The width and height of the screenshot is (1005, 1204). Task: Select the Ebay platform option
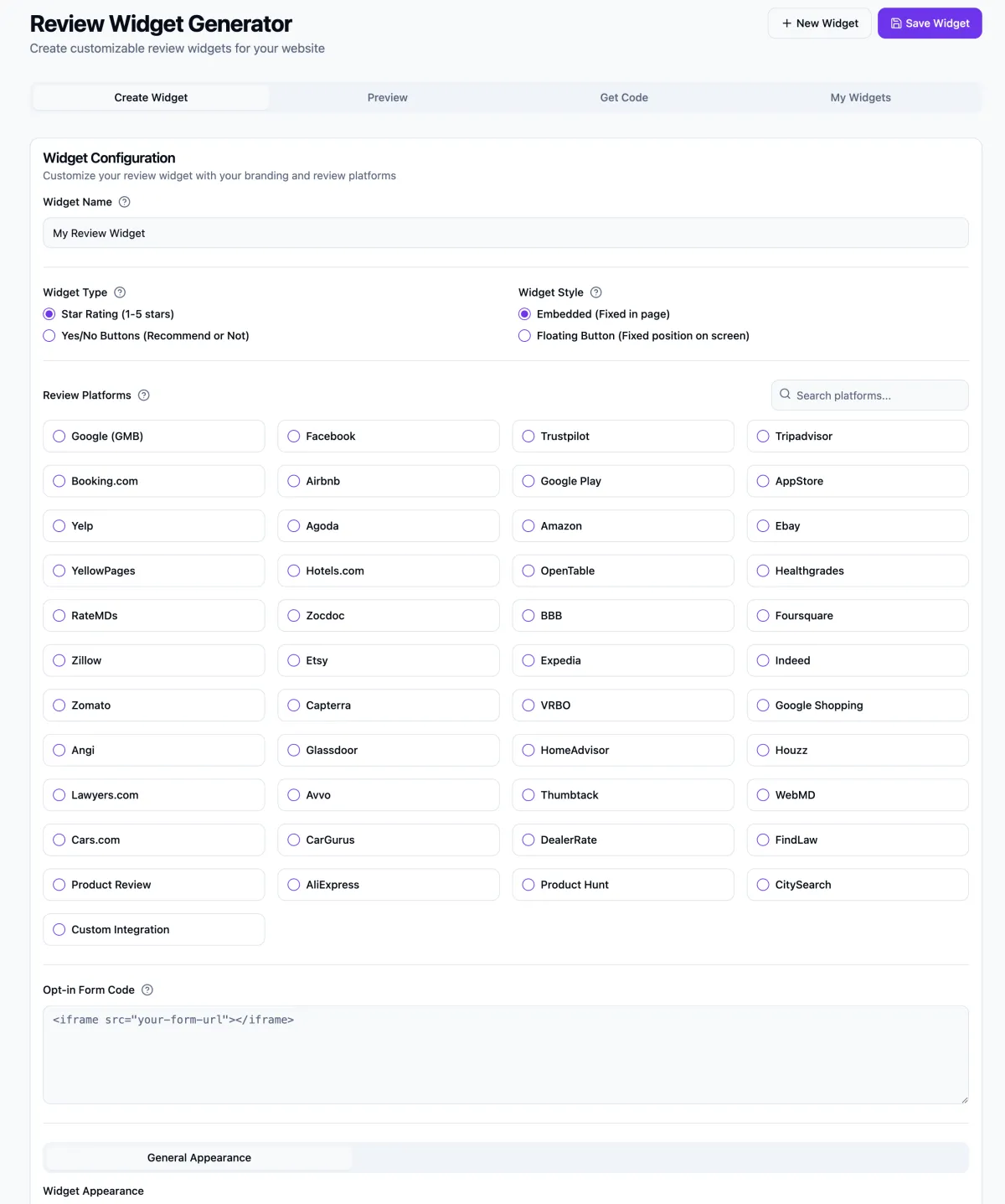pos(858,526)
